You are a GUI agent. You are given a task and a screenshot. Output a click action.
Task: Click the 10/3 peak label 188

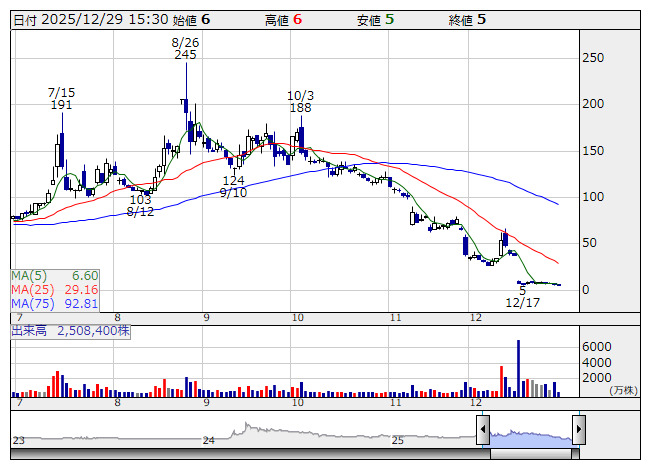[x=300, y=108]
